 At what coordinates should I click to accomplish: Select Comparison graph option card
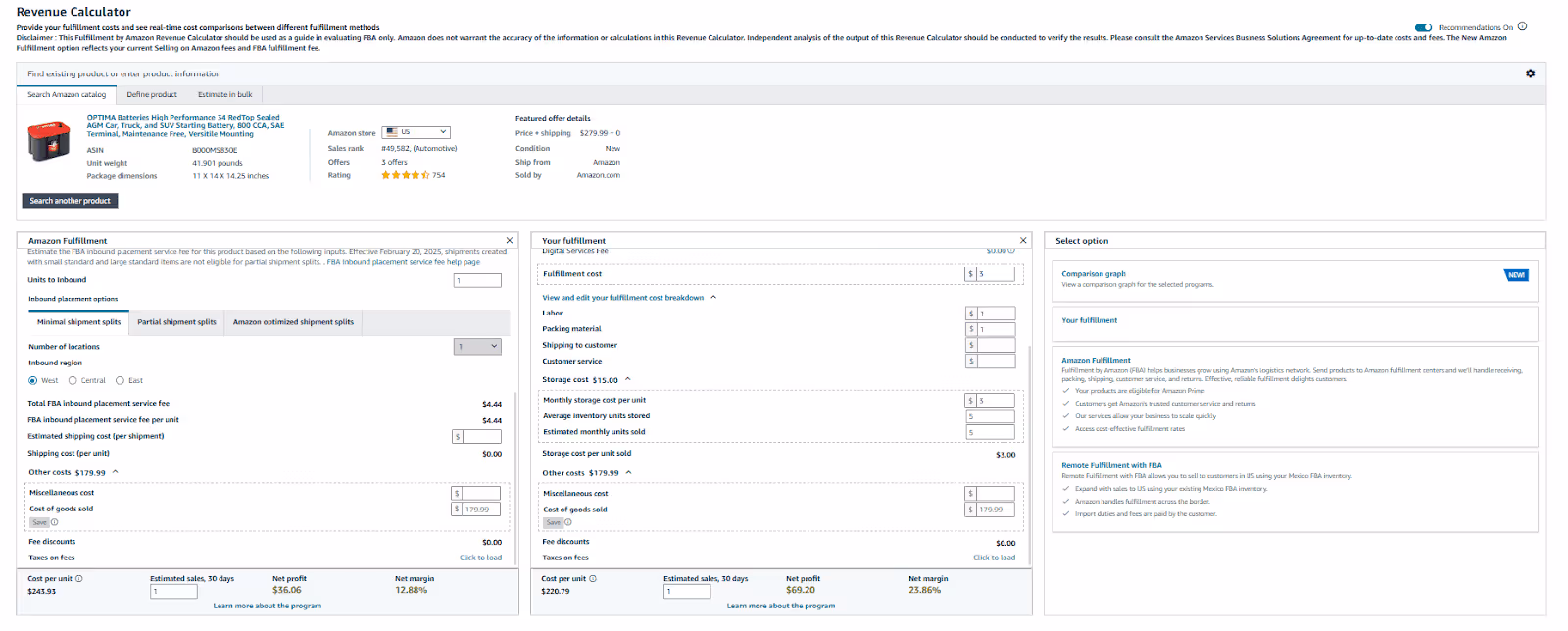pyautogui.click(x=1295, y=280)
